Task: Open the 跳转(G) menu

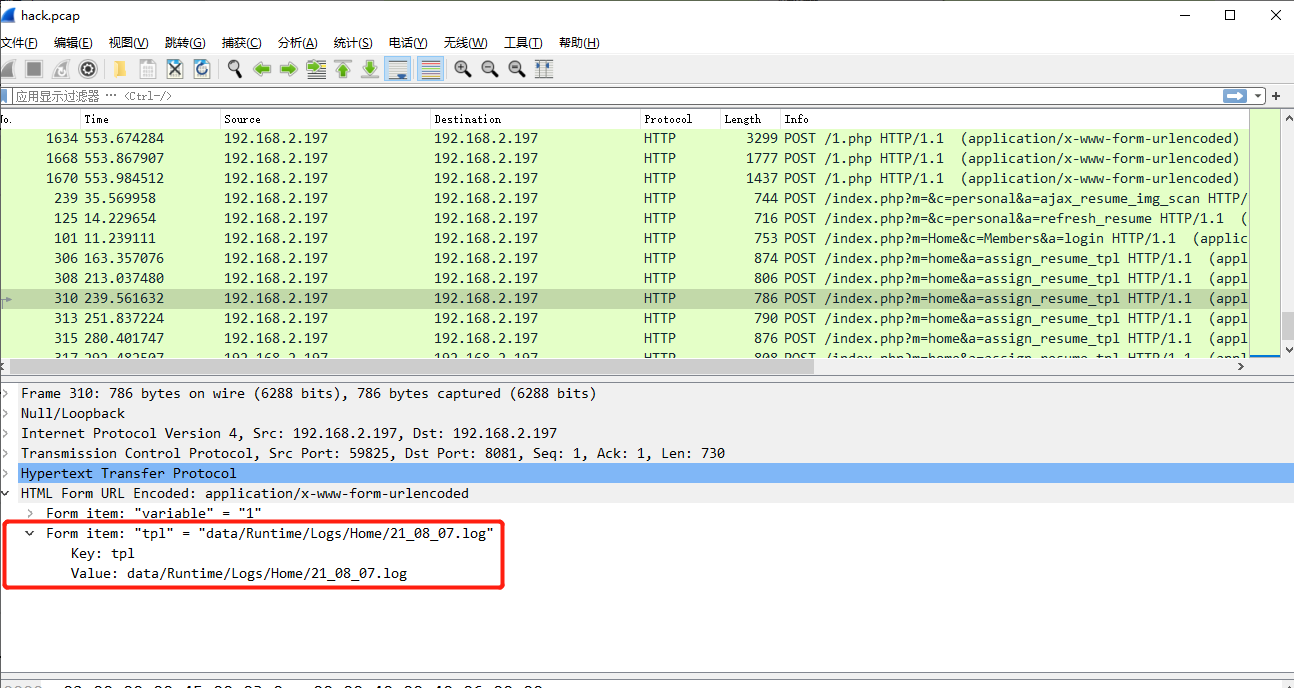Action: 185,43
